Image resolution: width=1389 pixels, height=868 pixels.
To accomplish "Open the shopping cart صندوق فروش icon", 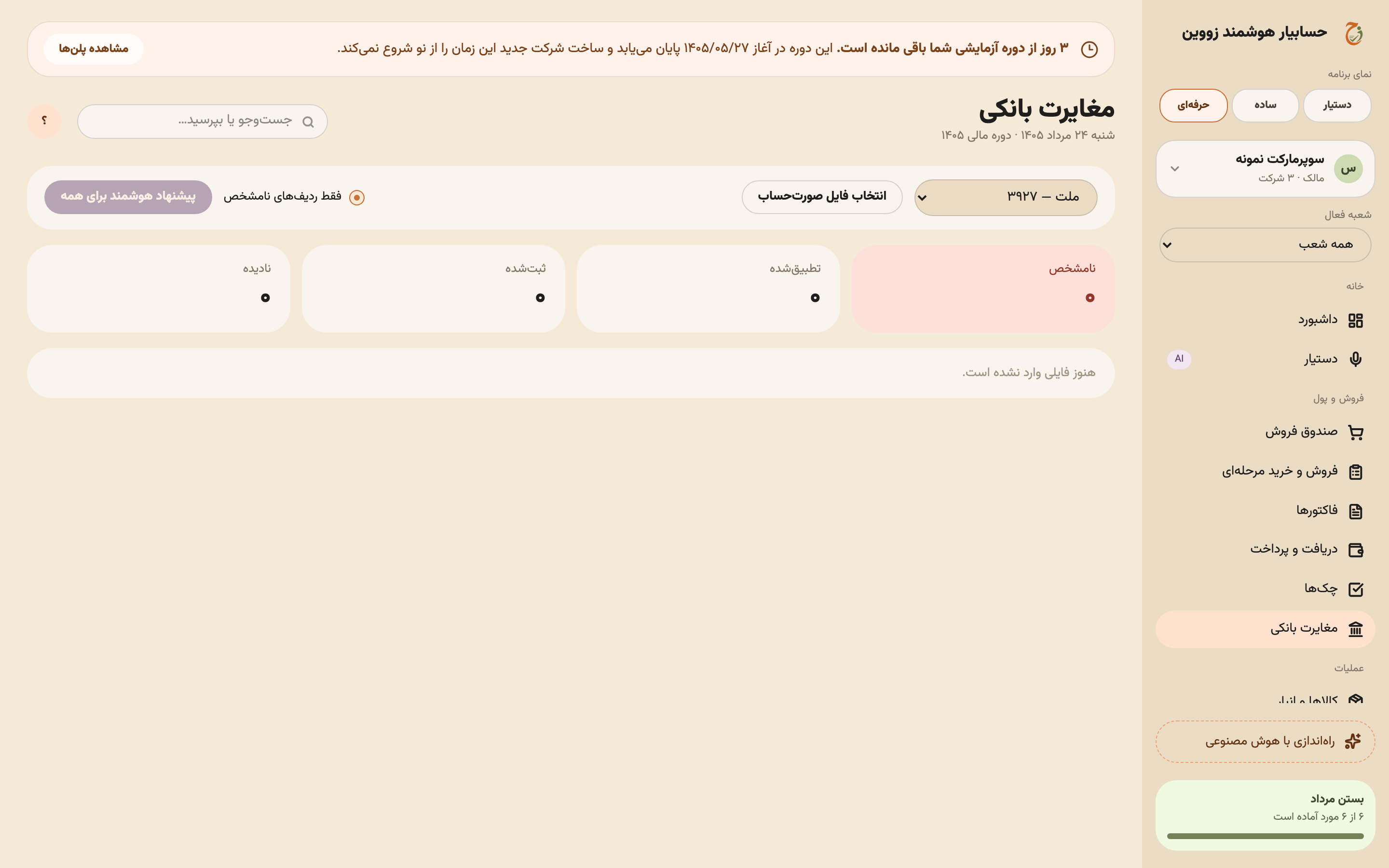I will [1355, 432].
